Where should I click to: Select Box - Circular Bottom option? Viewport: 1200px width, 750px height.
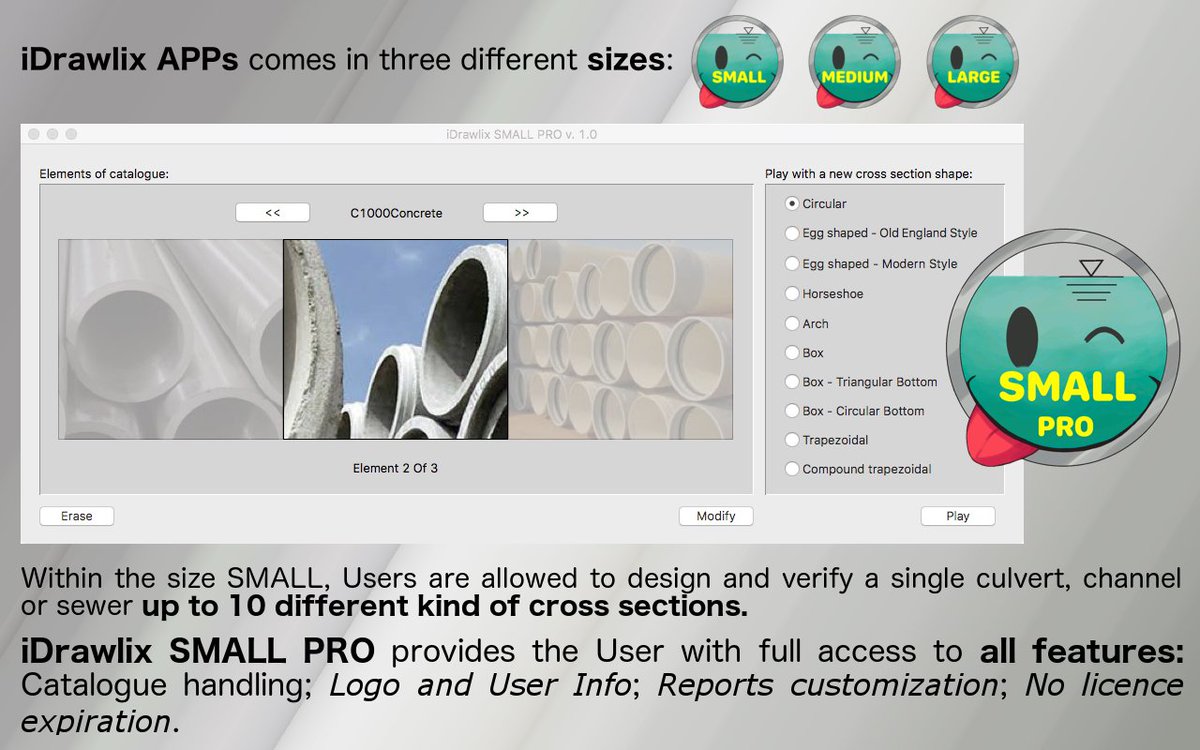pyautogui.click(x=792, y=411)
